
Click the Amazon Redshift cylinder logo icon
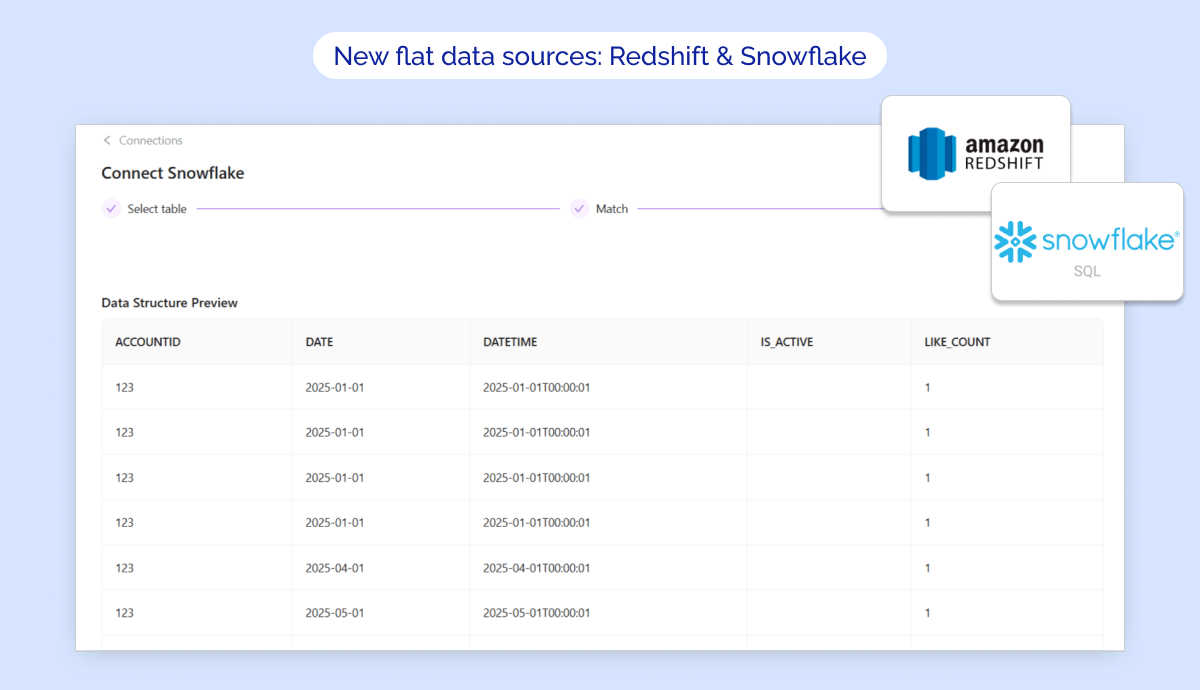click(932, 154)
